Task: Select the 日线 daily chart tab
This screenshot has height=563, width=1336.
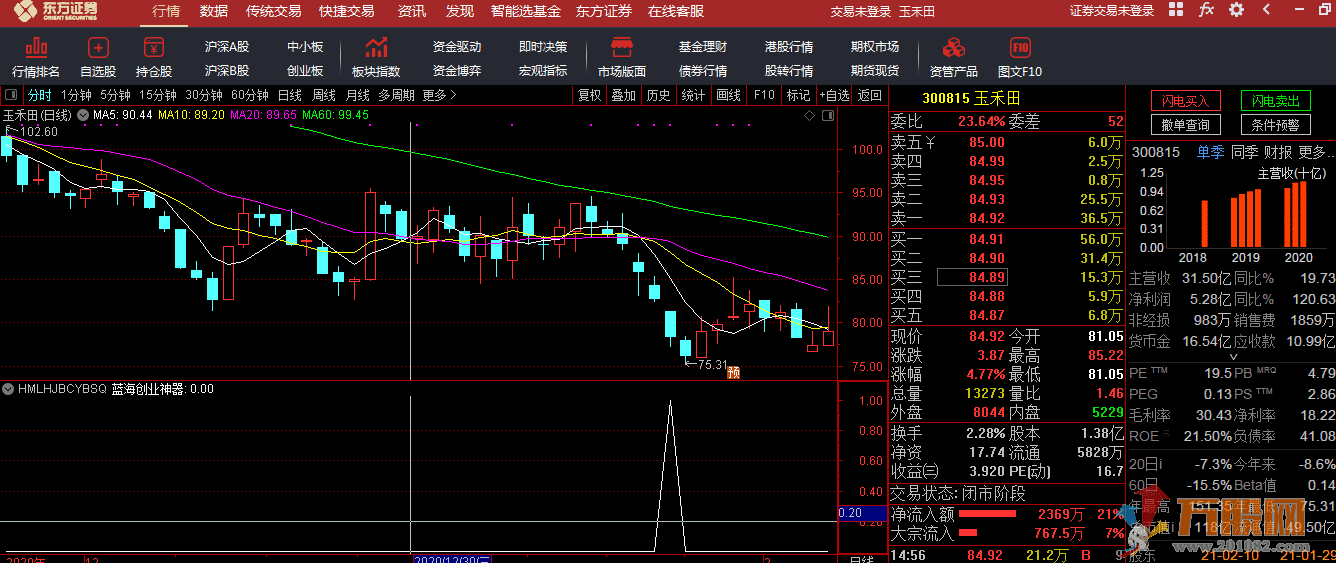Action: click(x=290, y=95)
